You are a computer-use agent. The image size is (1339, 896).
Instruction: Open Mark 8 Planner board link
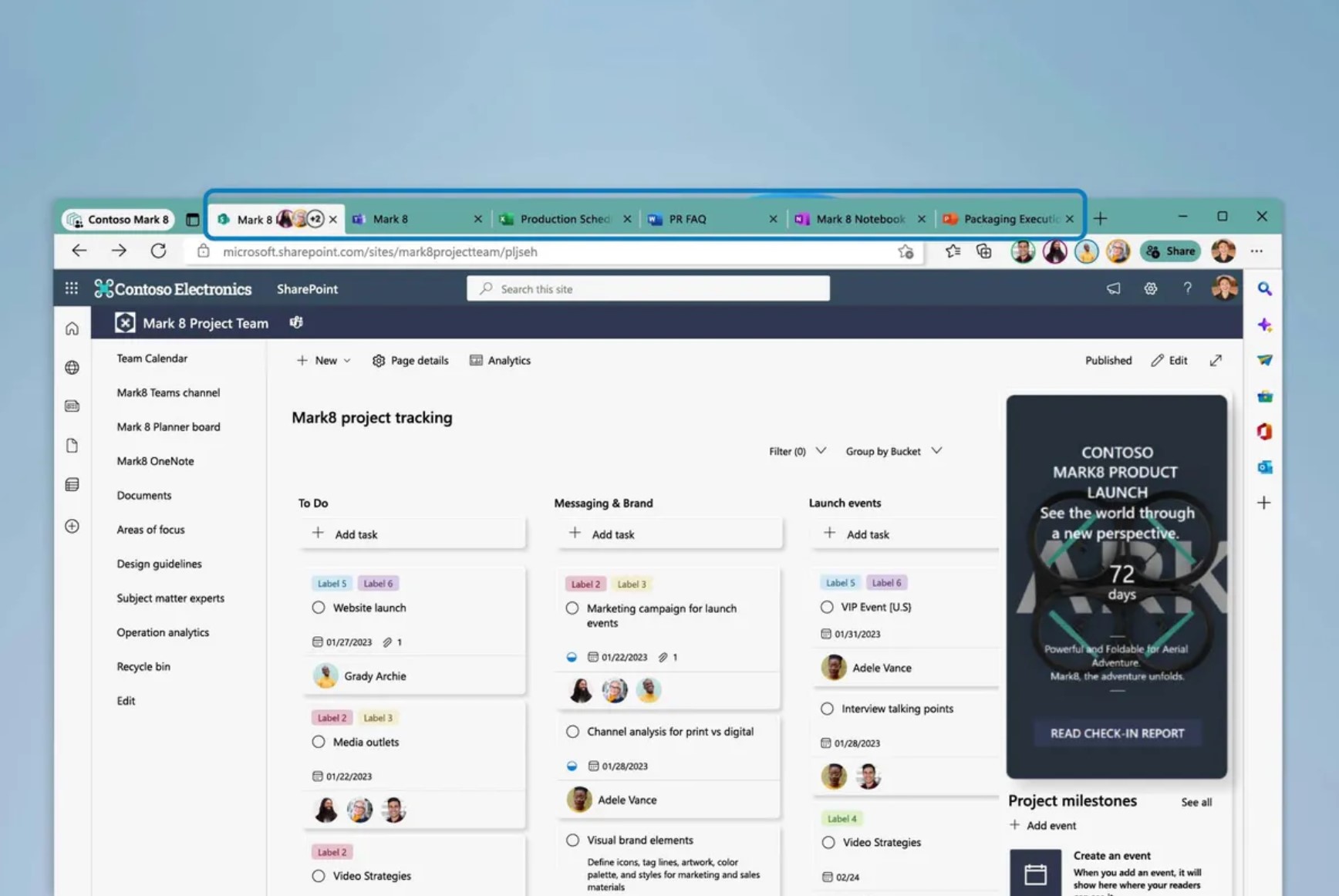(168, 426)
